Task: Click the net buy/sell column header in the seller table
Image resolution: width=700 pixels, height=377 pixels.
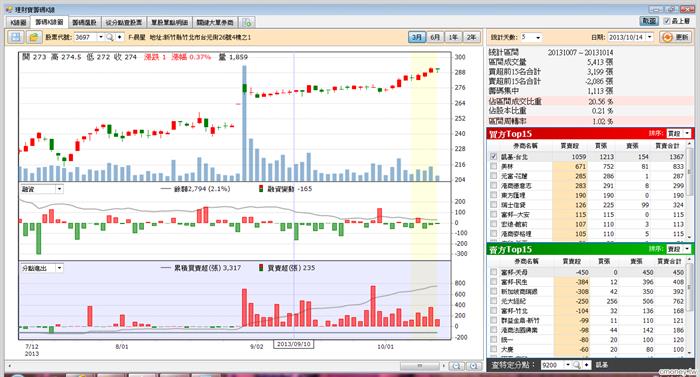Action: (x=571, y=261)
